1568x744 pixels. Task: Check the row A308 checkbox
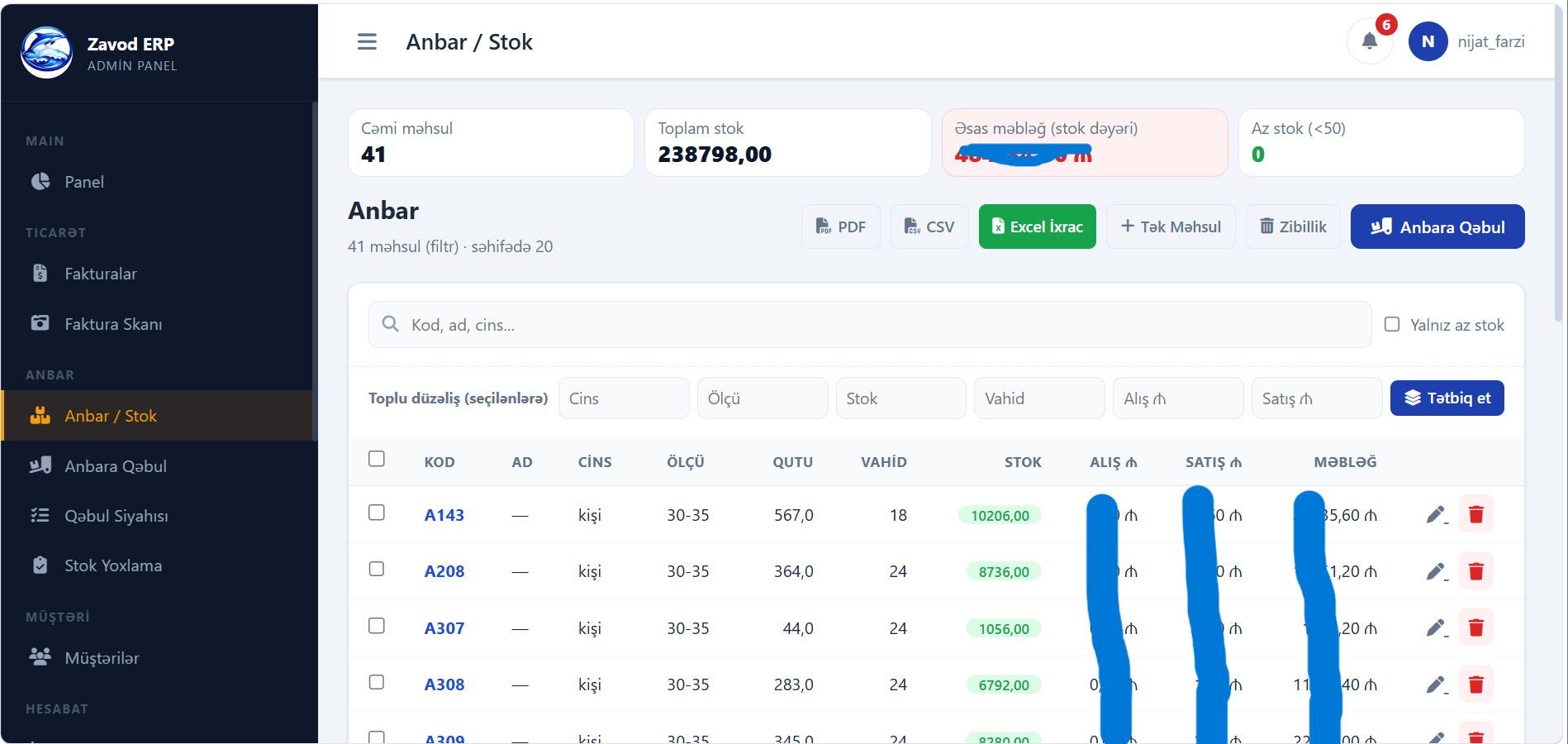[377, 682]
